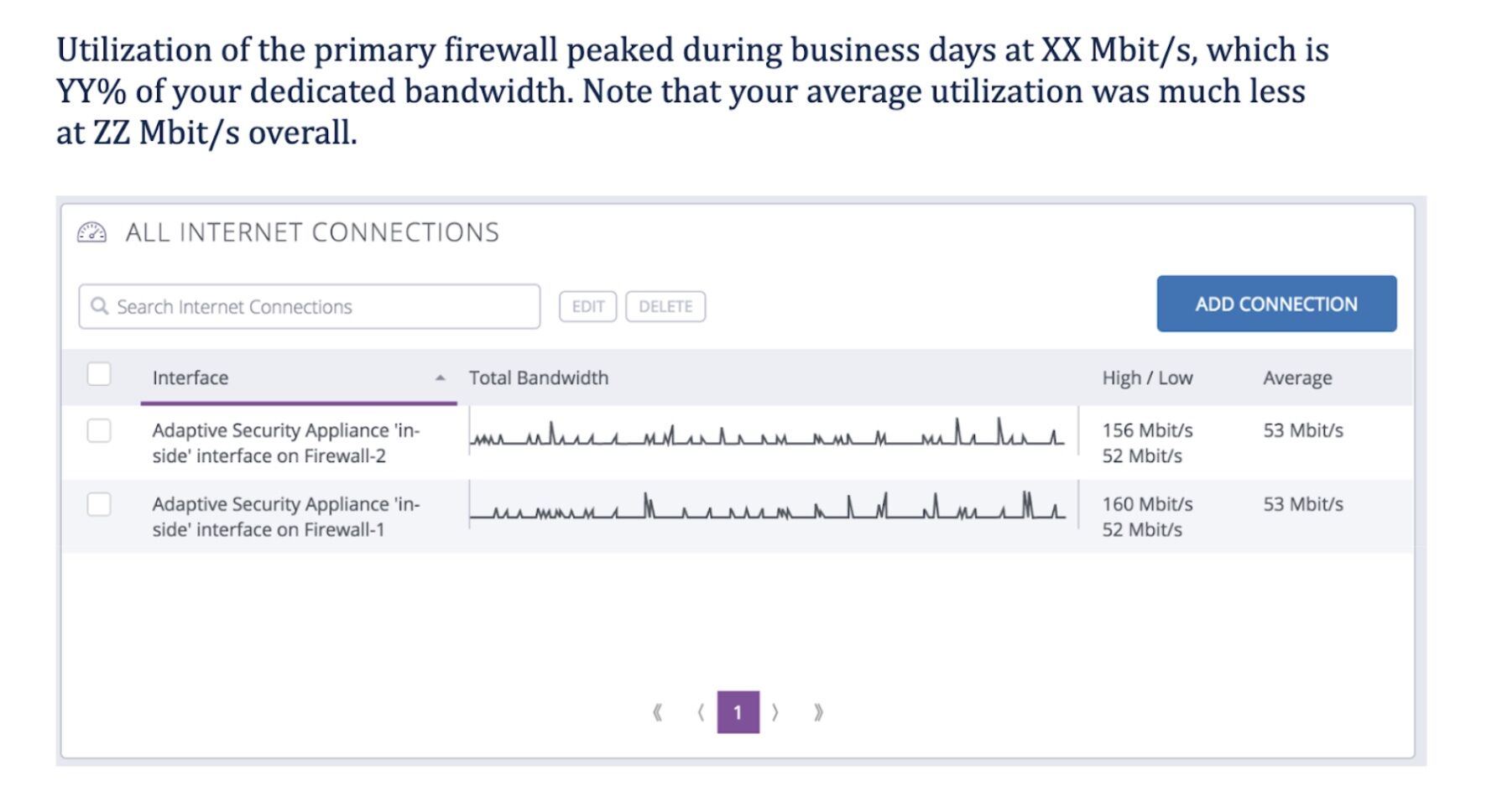
Task: Click the High / Low column header
Action: coord(1147,377)
